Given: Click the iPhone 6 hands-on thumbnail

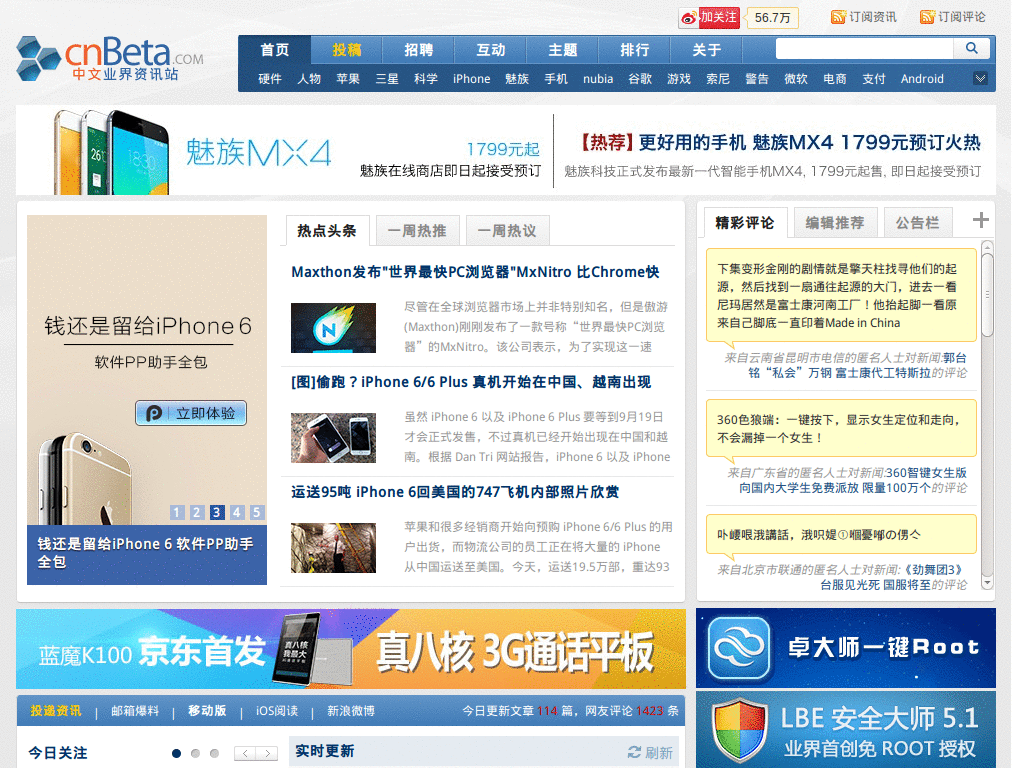Looking at the screenshot, I should pyautogui.click(x=333, y=438).
